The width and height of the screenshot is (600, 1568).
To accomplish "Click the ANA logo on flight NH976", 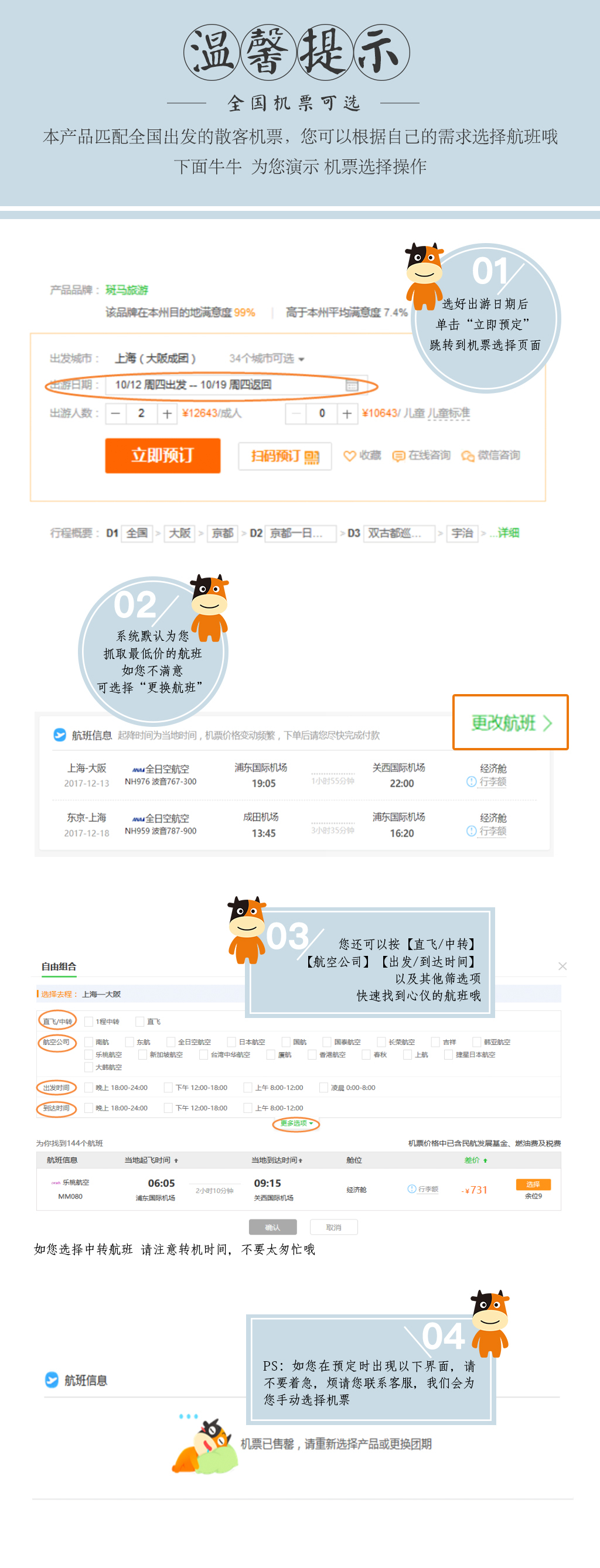I will pos(138,770).
